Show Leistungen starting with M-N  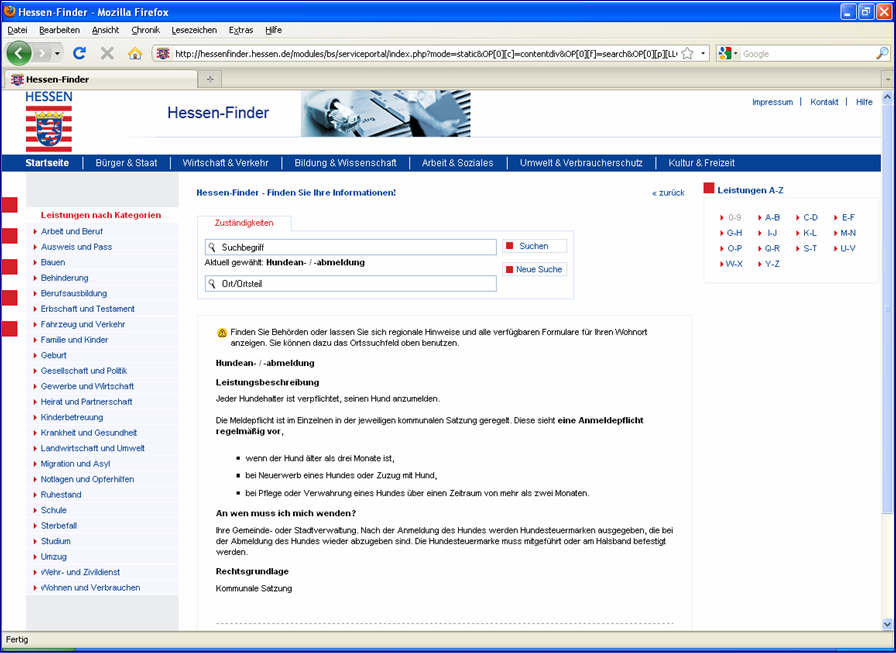[848, 233]
